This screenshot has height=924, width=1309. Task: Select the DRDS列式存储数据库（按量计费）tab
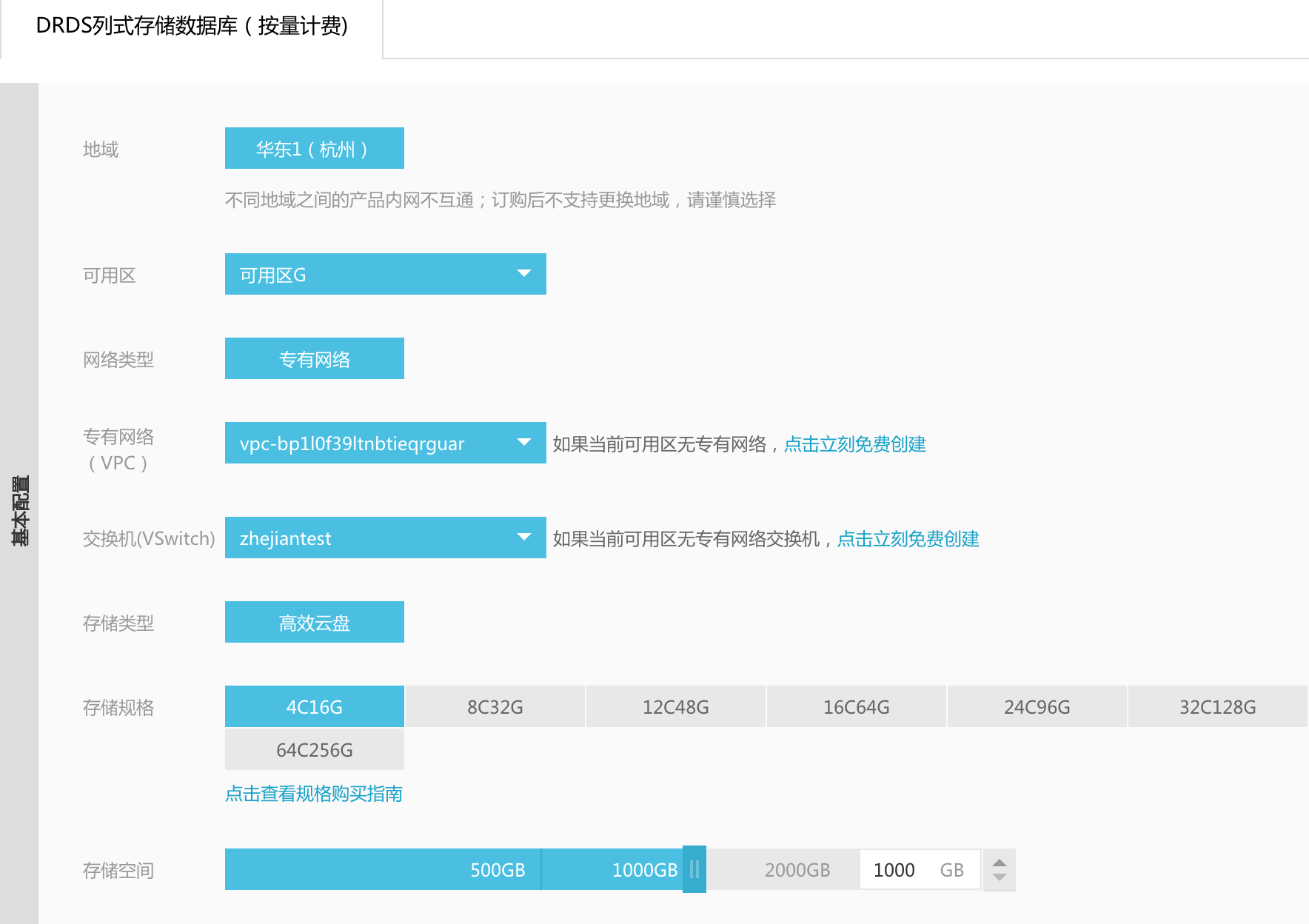coord(192,27)
